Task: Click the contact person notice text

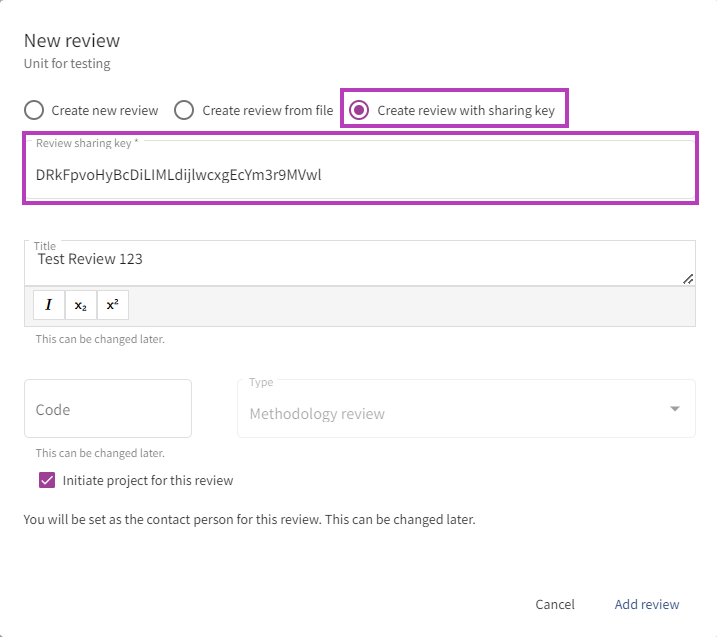Action: click(250, 520)
